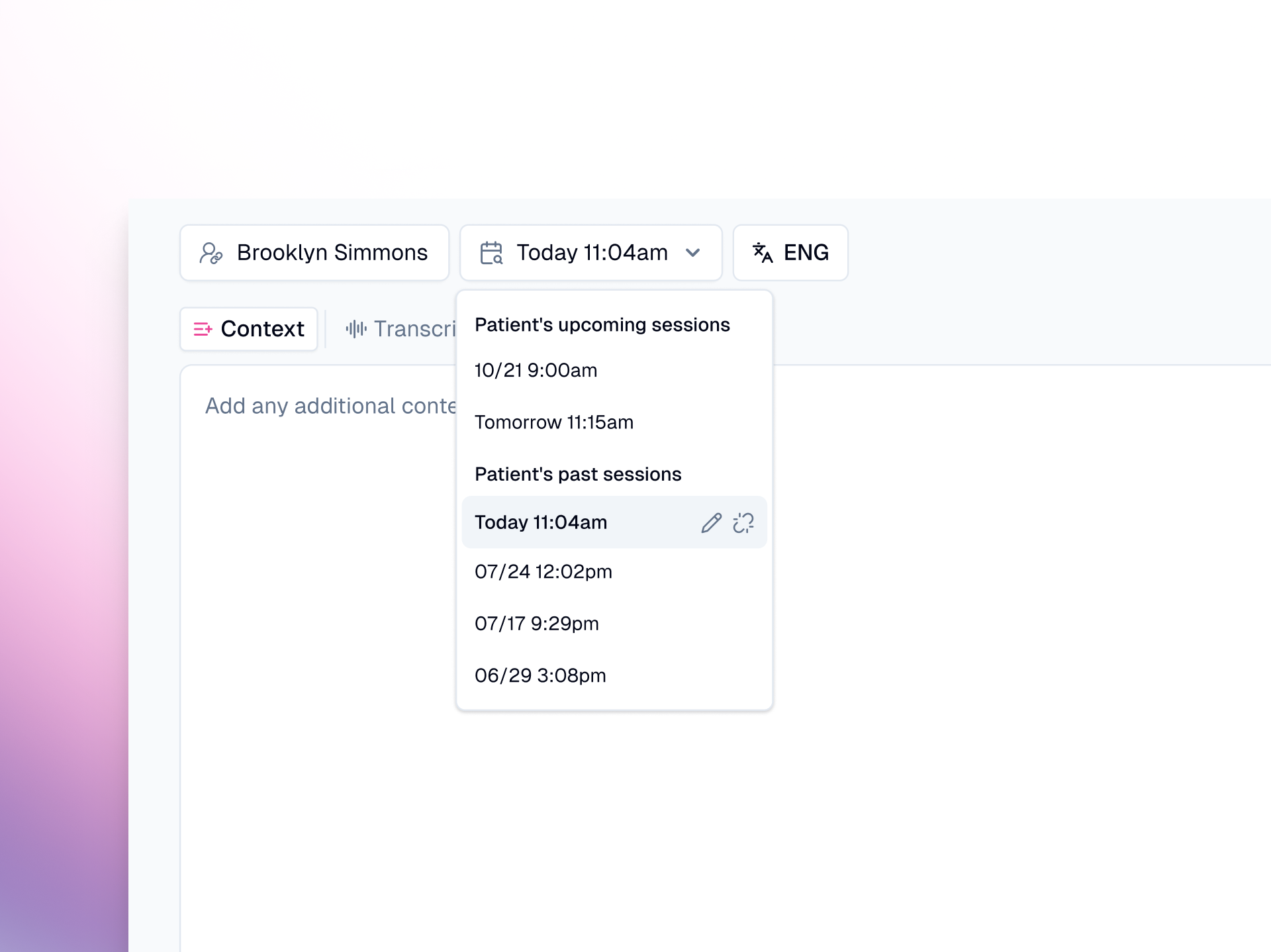Select the 06/29 3:08pm past session entry
1271x952 pixels.
(540, 675)
